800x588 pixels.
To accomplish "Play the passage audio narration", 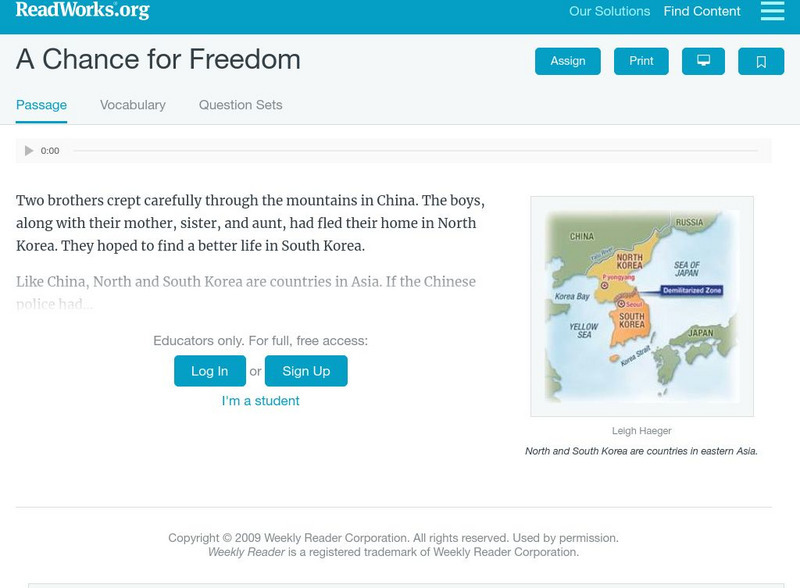I will 29,150.
